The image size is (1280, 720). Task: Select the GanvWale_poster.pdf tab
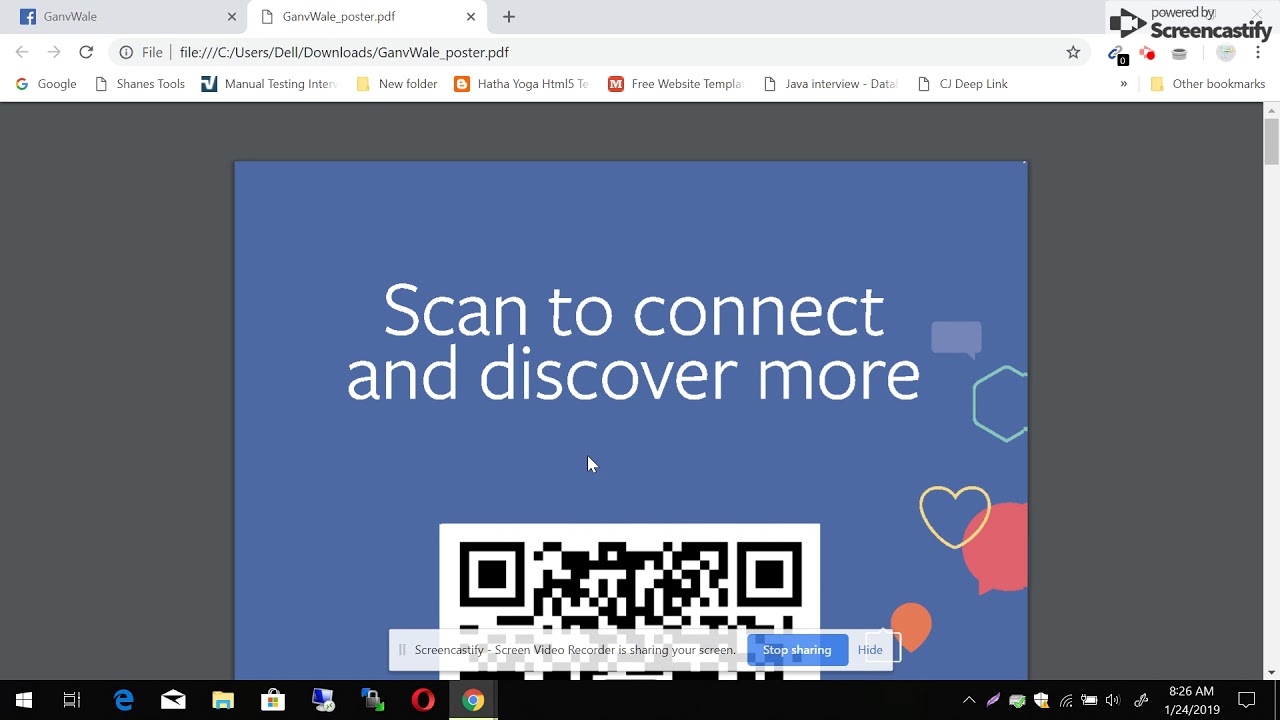pos(367,17)
